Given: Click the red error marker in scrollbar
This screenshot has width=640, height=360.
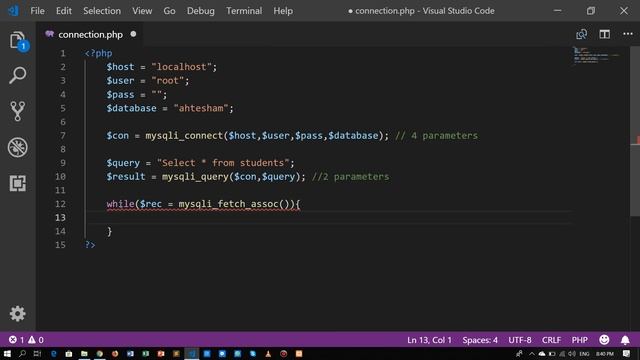Looking at the screenshot, I should pos(638,140).
